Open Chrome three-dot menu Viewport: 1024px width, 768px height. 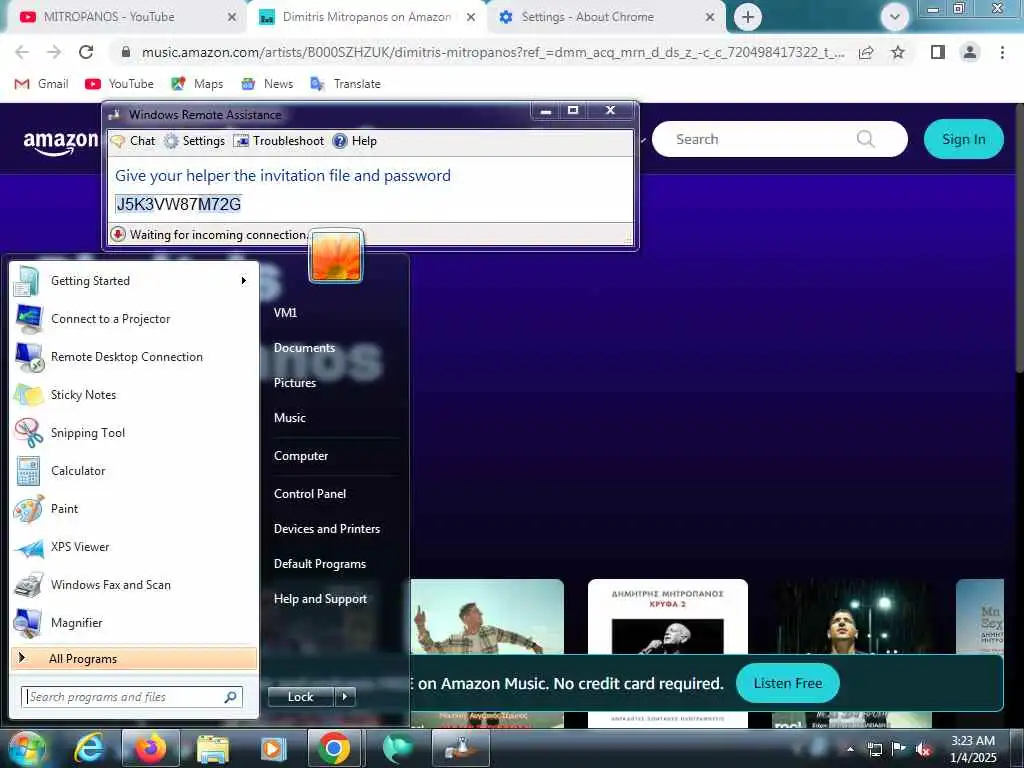tap(1002, 52)
